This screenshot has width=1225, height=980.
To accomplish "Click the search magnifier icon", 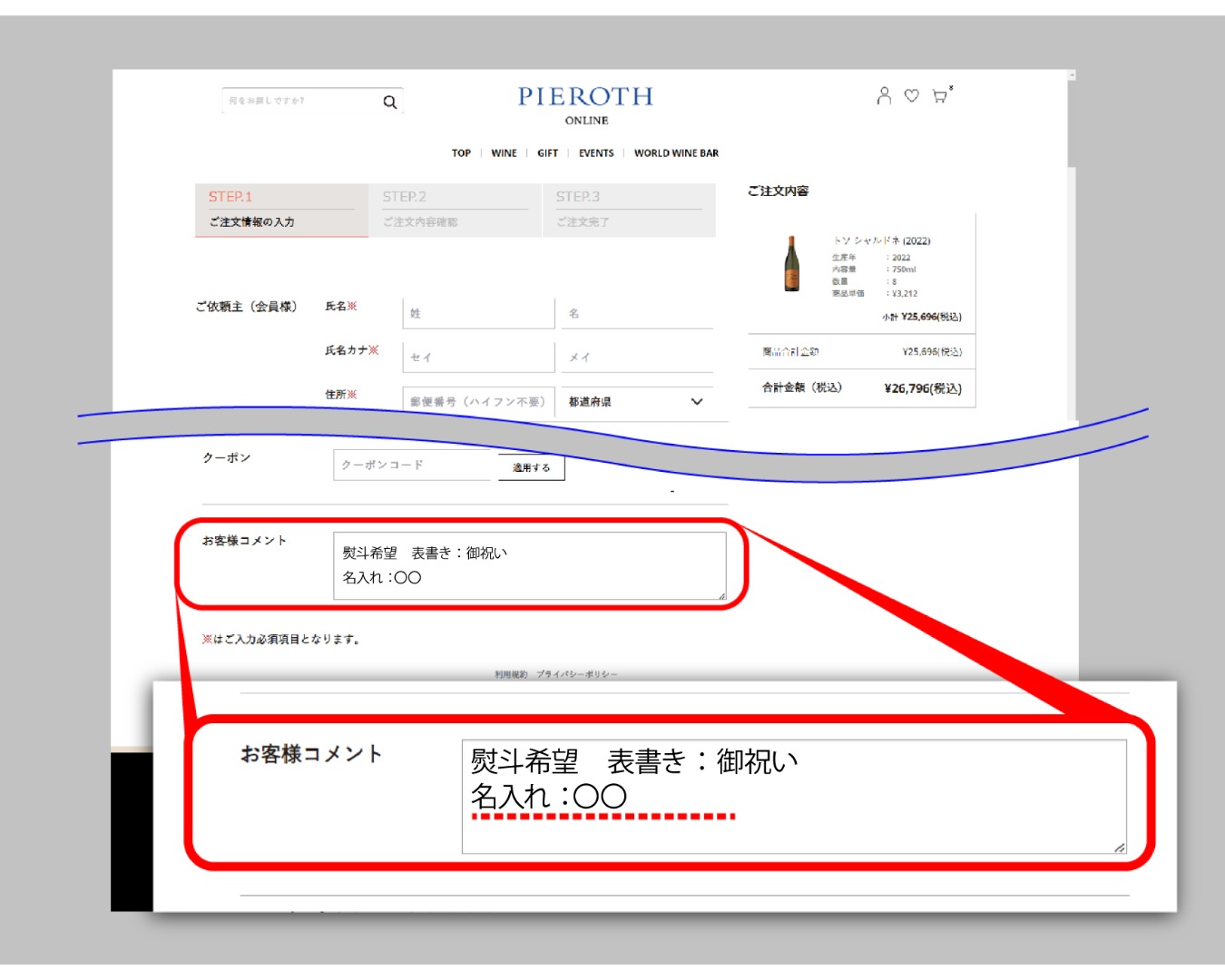I will click(x=390, y=103).
